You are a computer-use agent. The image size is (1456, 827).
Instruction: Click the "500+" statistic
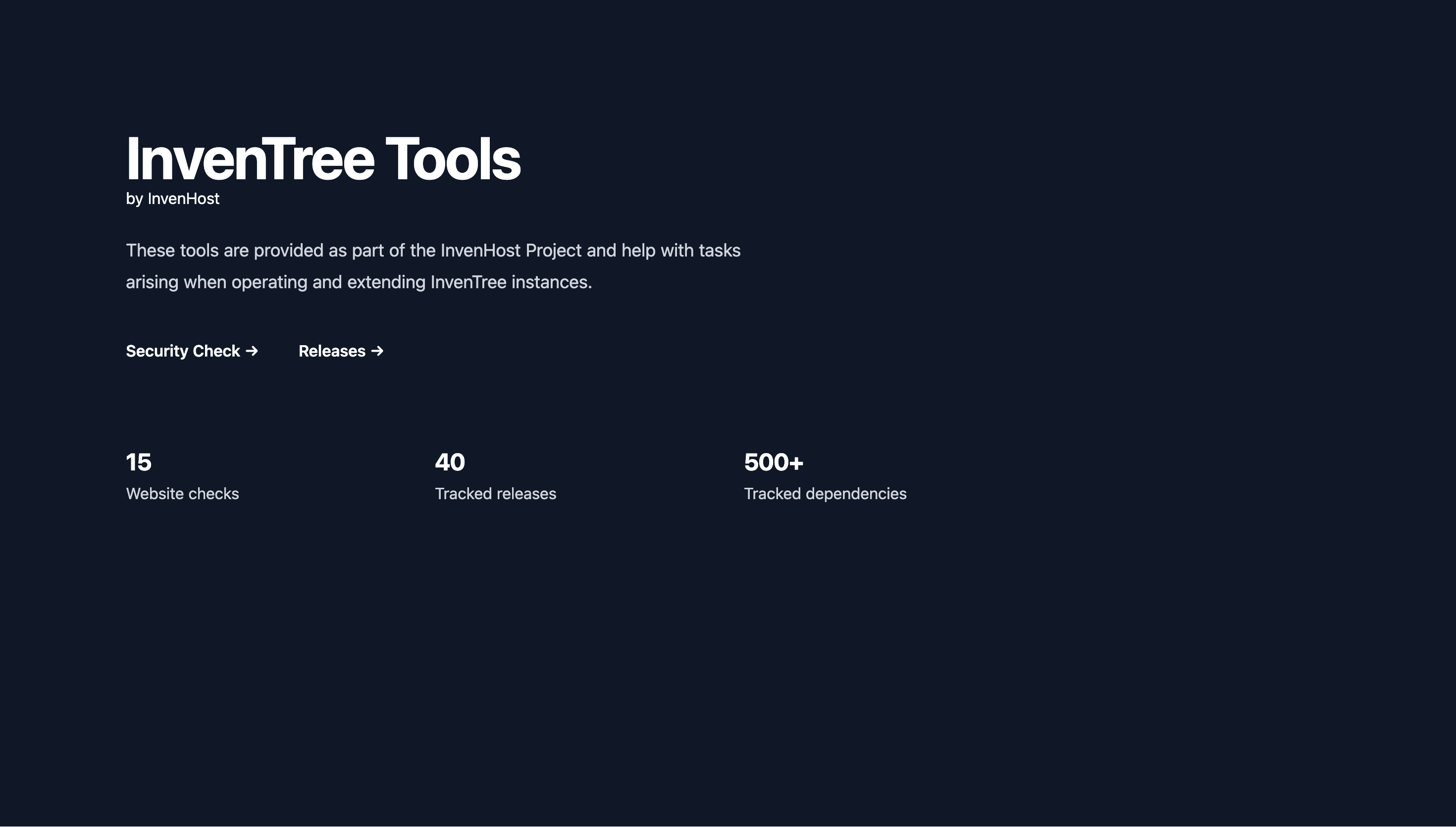(x=774, y=463)
